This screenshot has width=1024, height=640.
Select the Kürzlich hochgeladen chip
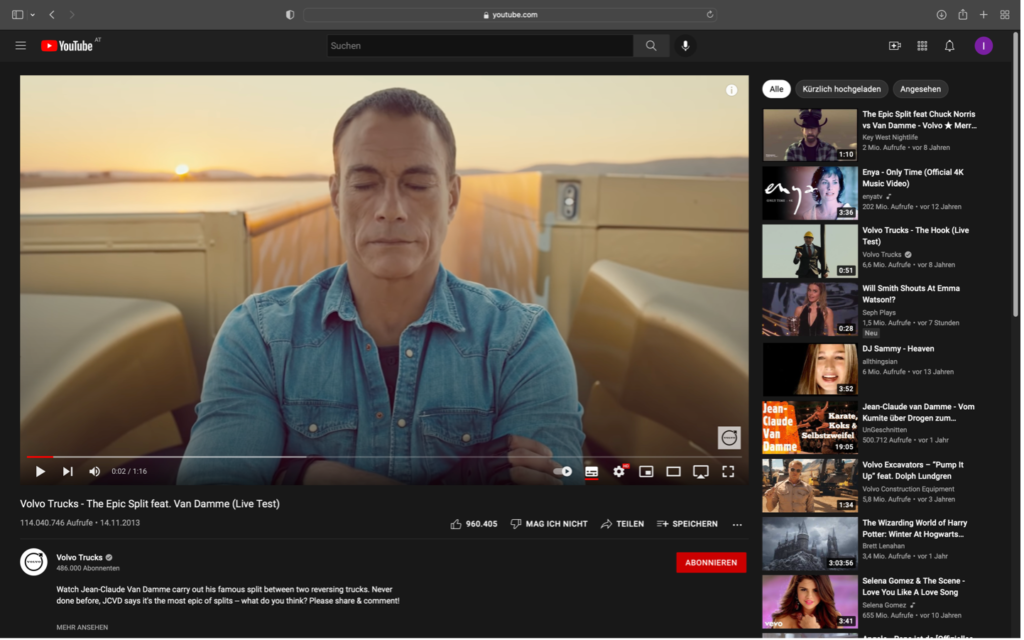pyautogui.click(x=842, y=89)
